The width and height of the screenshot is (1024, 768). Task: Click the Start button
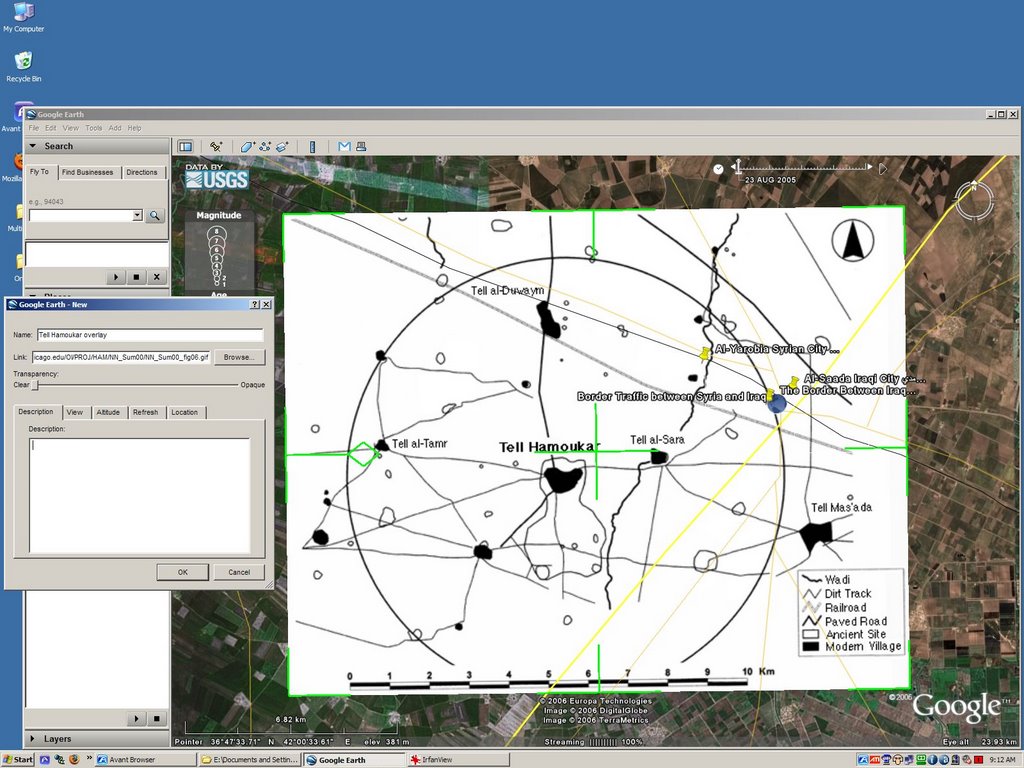18,760
